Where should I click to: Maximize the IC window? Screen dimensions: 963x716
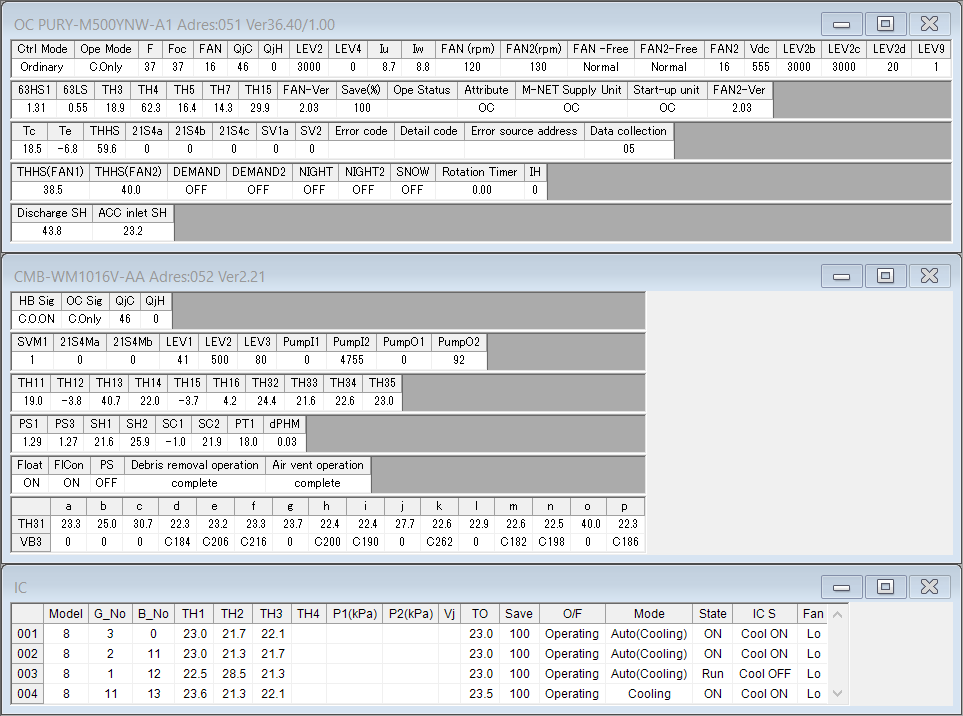click(885, 585)
